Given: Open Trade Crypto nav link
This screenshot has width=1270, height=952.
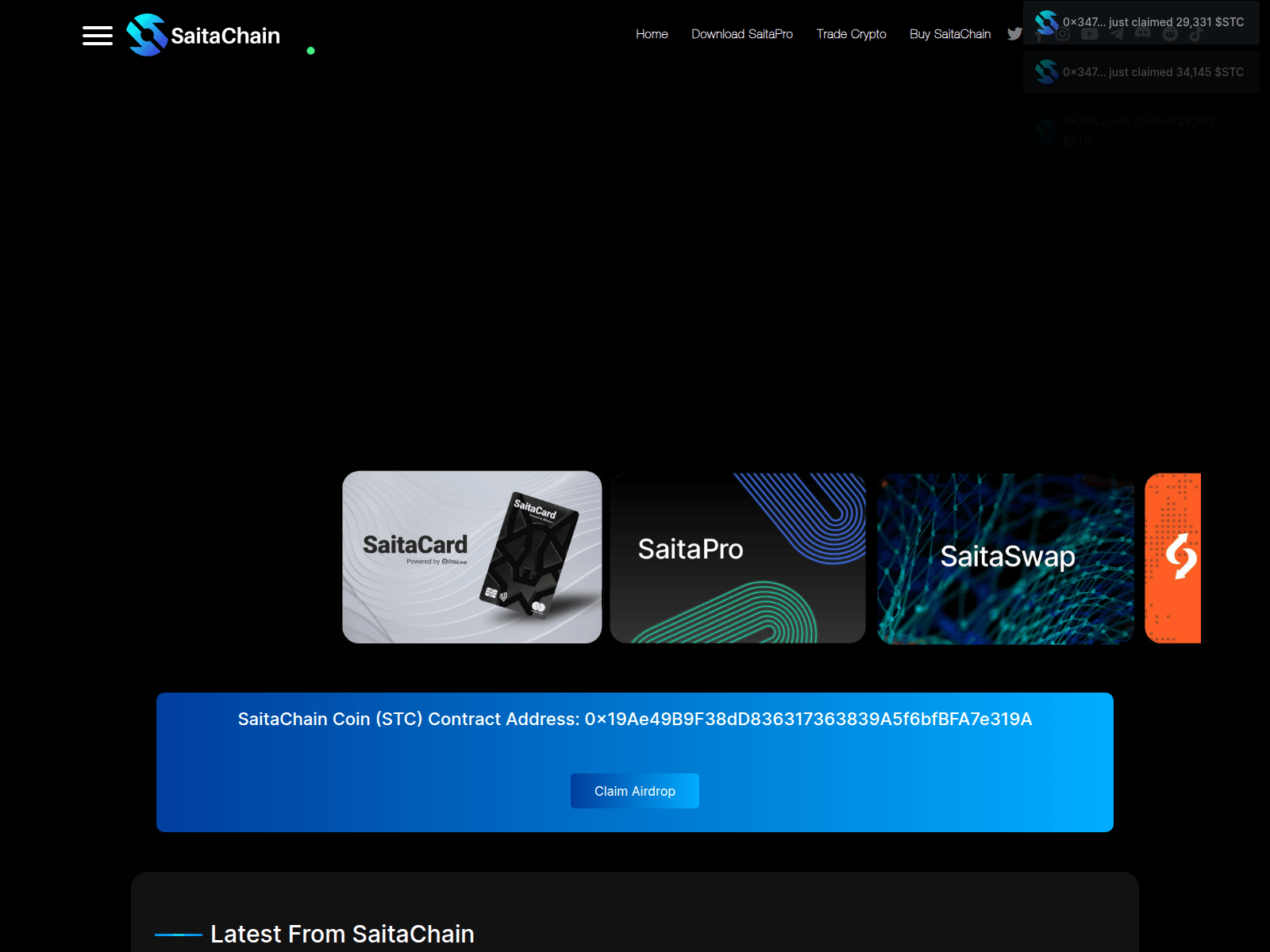Looking at the screenshot, I should (x=851, y=34).
